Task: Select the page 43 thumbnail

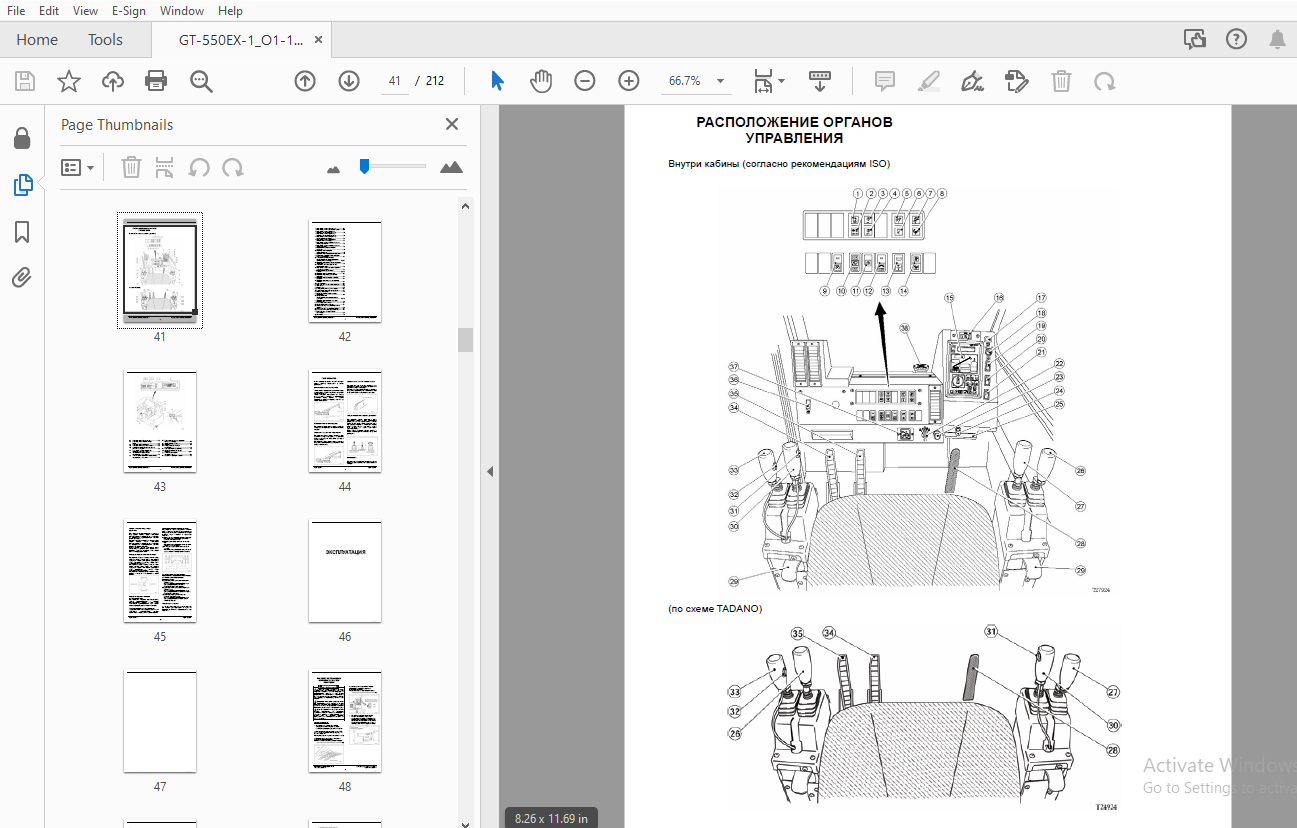Action: (160, 422)
